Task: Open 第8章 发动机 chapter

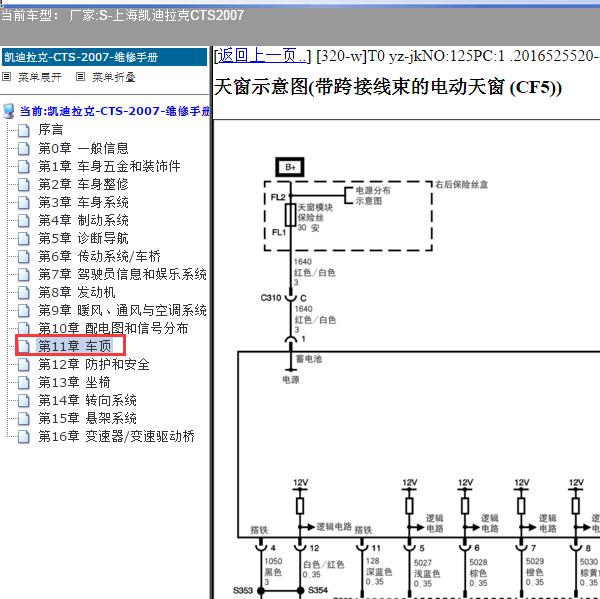Action: coord(77,292)
